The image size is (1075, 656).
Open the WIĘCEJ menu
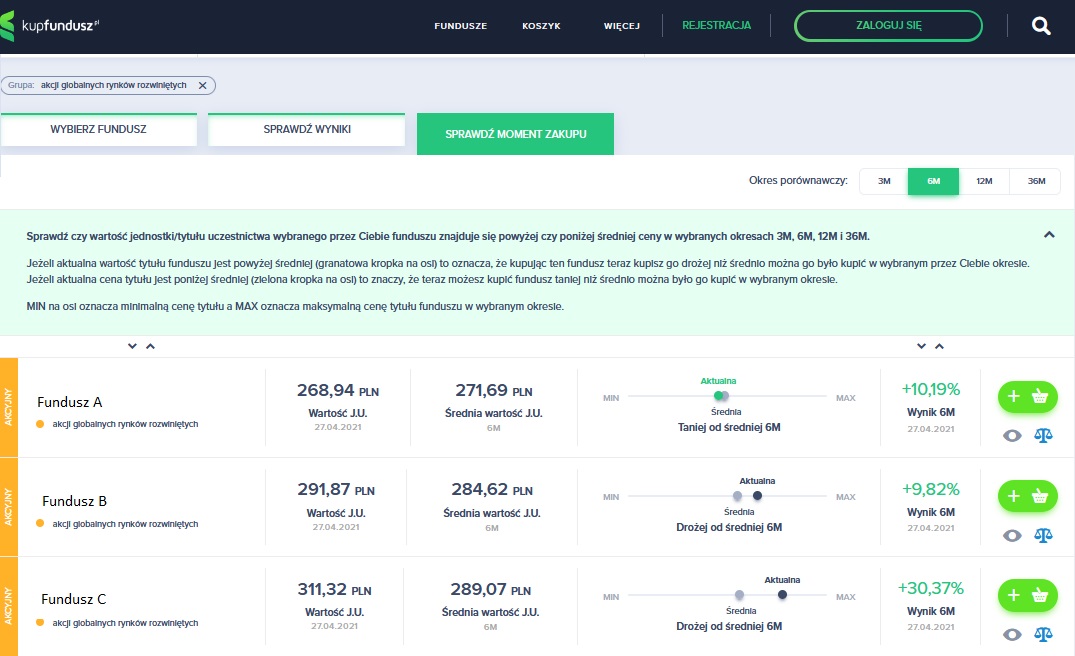[x=621, y=26]
